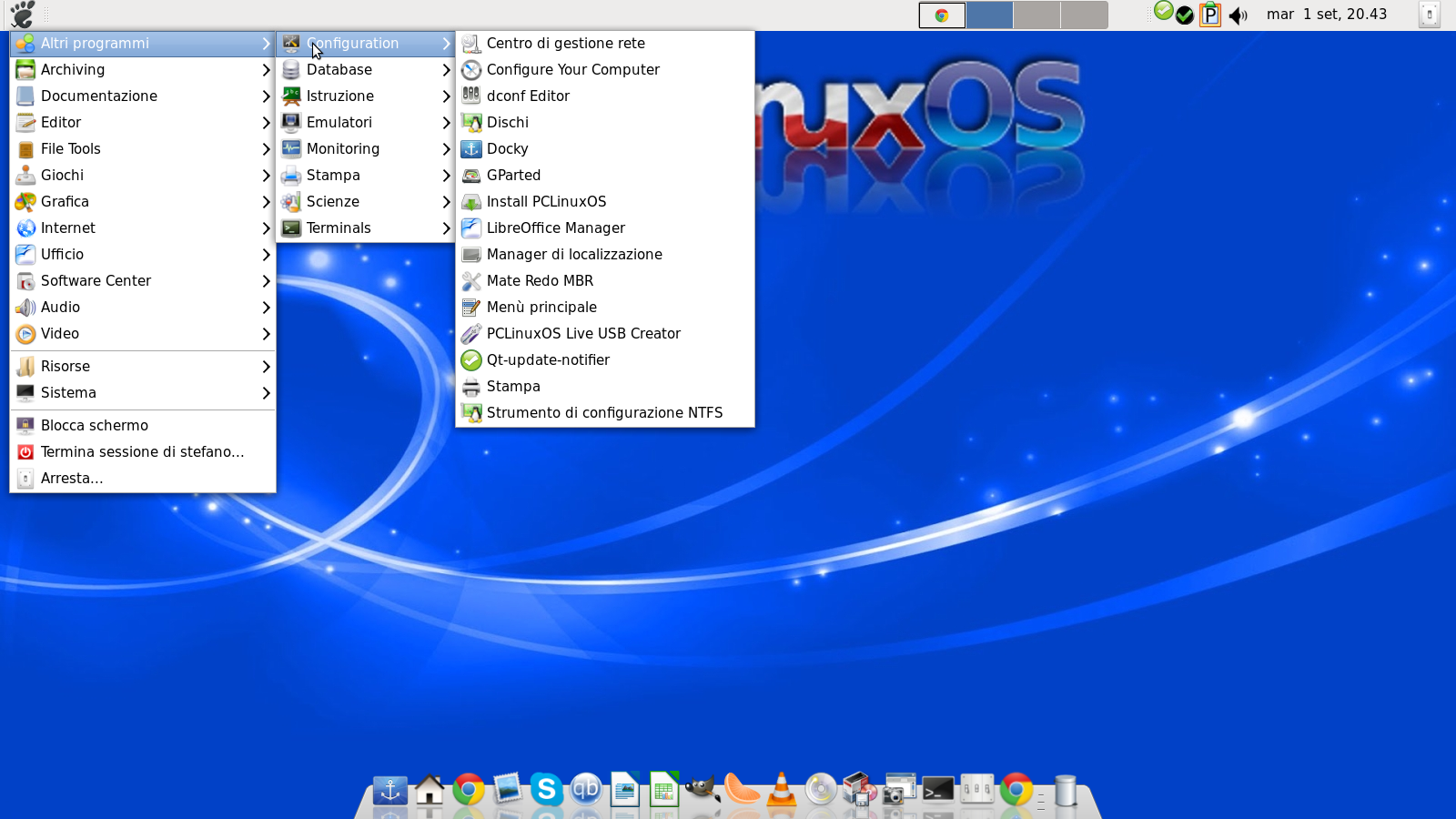Select Istruzione in the submenu
Screen dimensions: 1456x819
click(366, 96)
